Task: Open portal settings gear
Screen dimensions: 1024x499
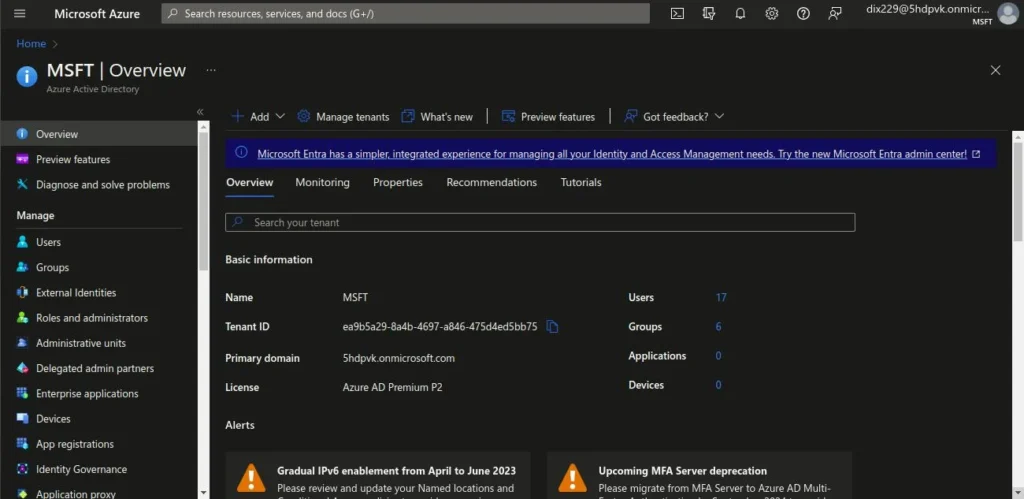Action: pyautogui.click(x=771, y=14)
